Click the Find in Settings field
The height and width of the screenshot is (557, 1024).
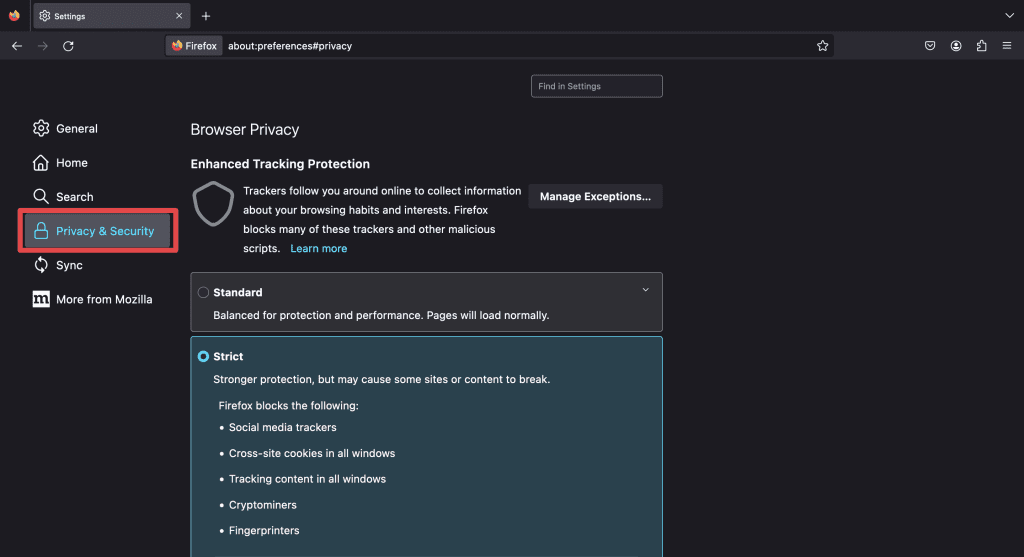[x=596, y=87]
